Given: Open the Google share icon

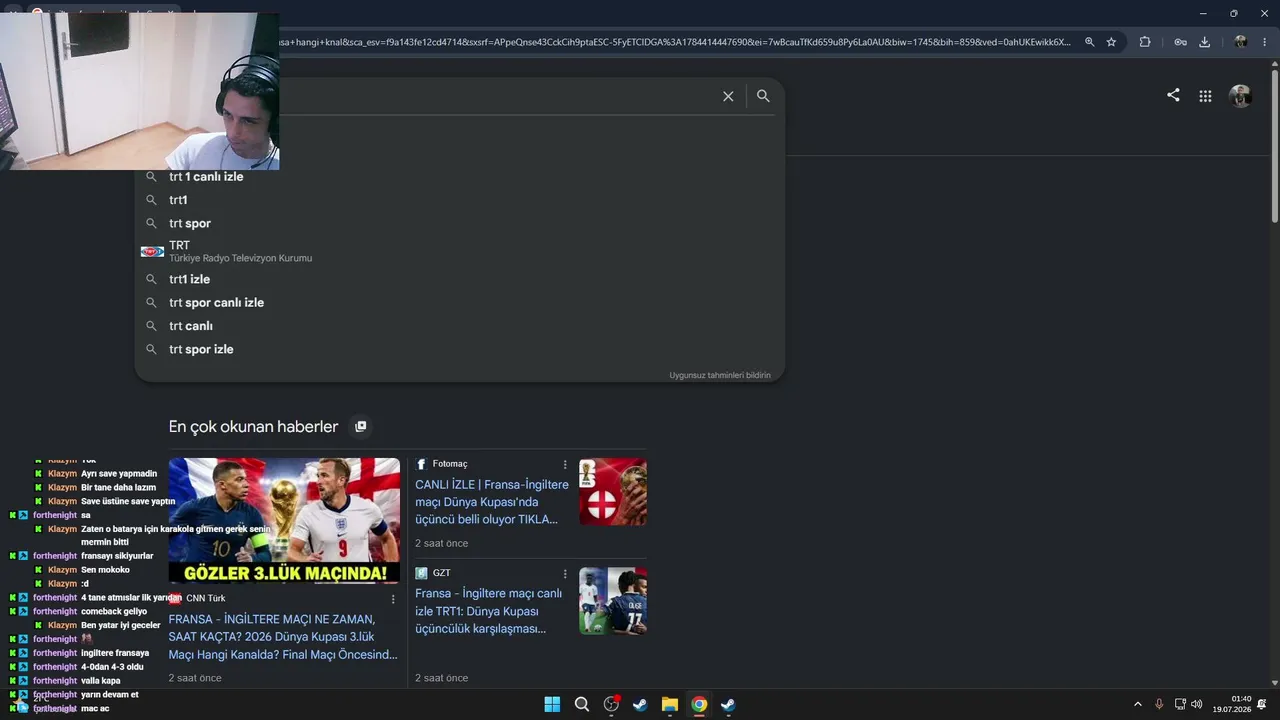Looking at the screenshot, I should point(1173,95).
